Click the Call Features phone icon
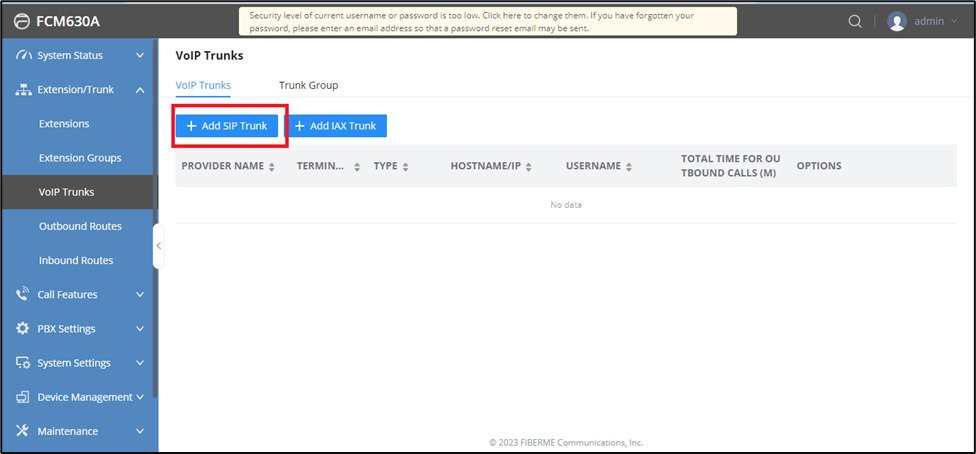Screen dimensions: 976x454 tap(23, 294)
